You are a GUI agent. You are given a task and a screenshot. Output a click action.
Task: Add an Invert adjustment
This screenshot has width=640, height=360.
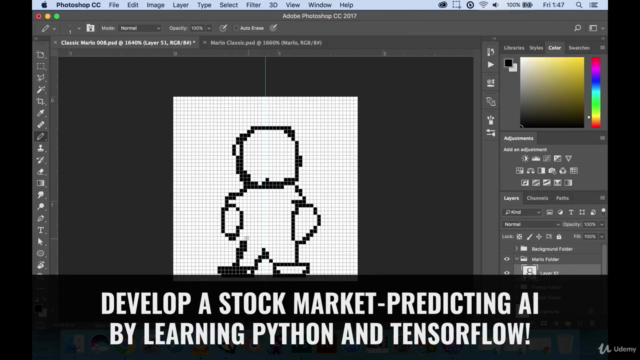[x=525, y=183]
